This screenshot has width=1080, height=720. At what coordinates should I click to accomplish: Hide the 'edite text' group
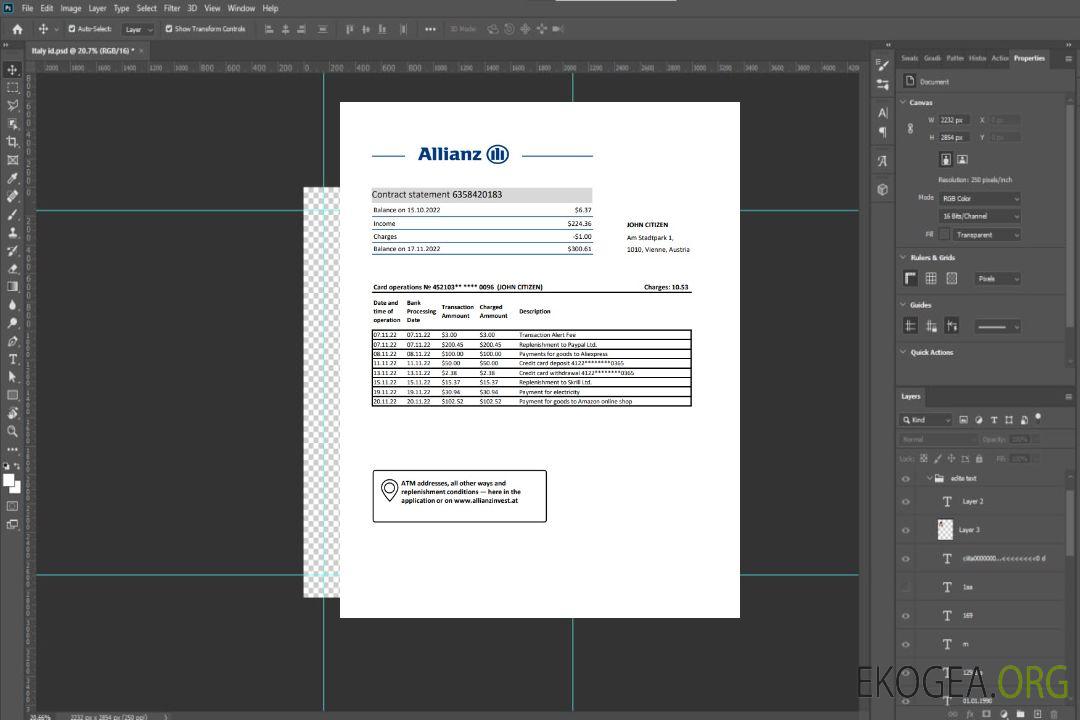click(x=906, y=479)
